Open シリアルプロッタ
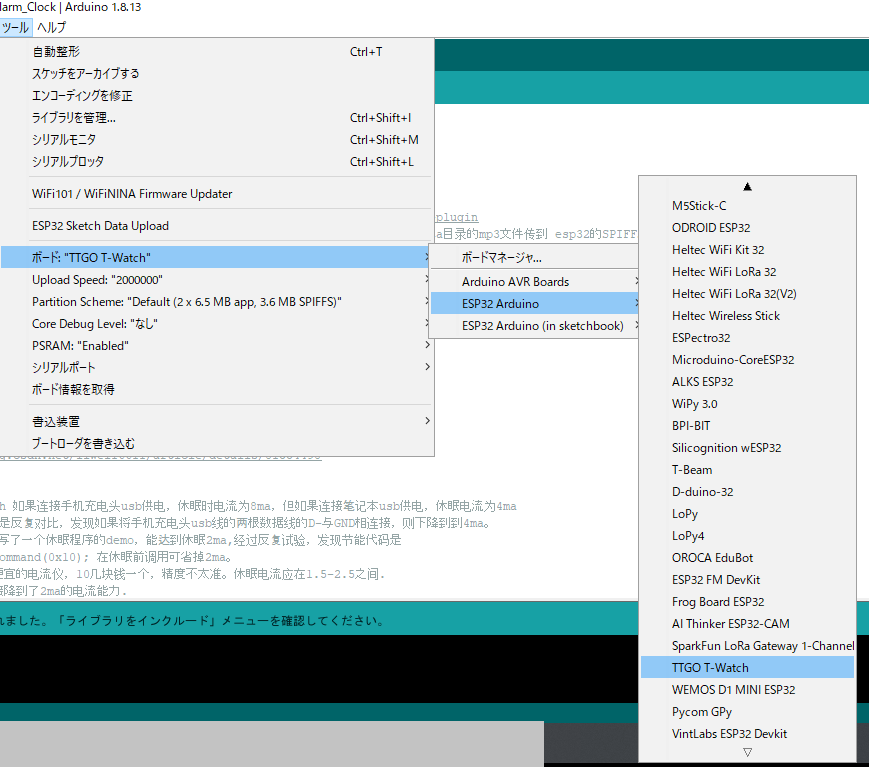869x767 pixels. [217, 162]
